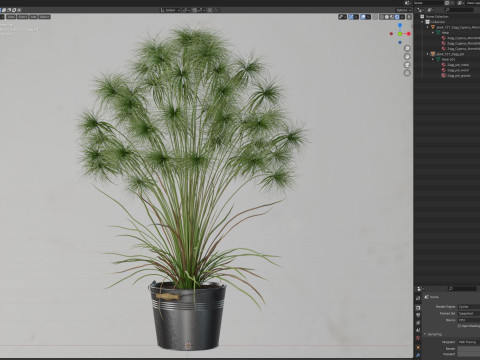Open the Add menu in viewport header
The height and width of the screenshot is (360, 480).
(x=33, y=17)
